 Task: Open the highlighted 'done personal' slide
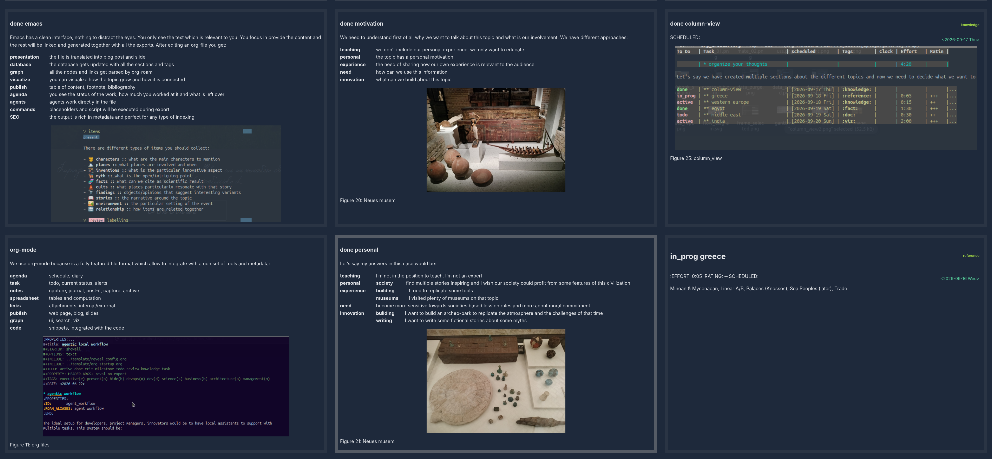click(495, 344)
